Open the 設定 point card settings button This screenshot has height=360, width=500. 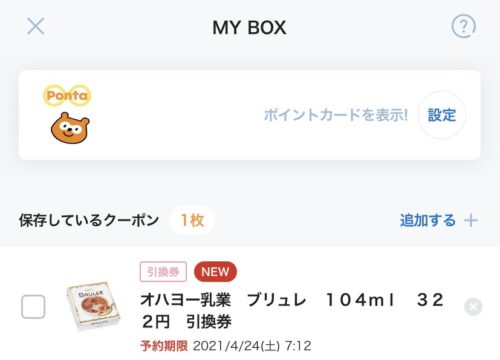click(442, 115)
